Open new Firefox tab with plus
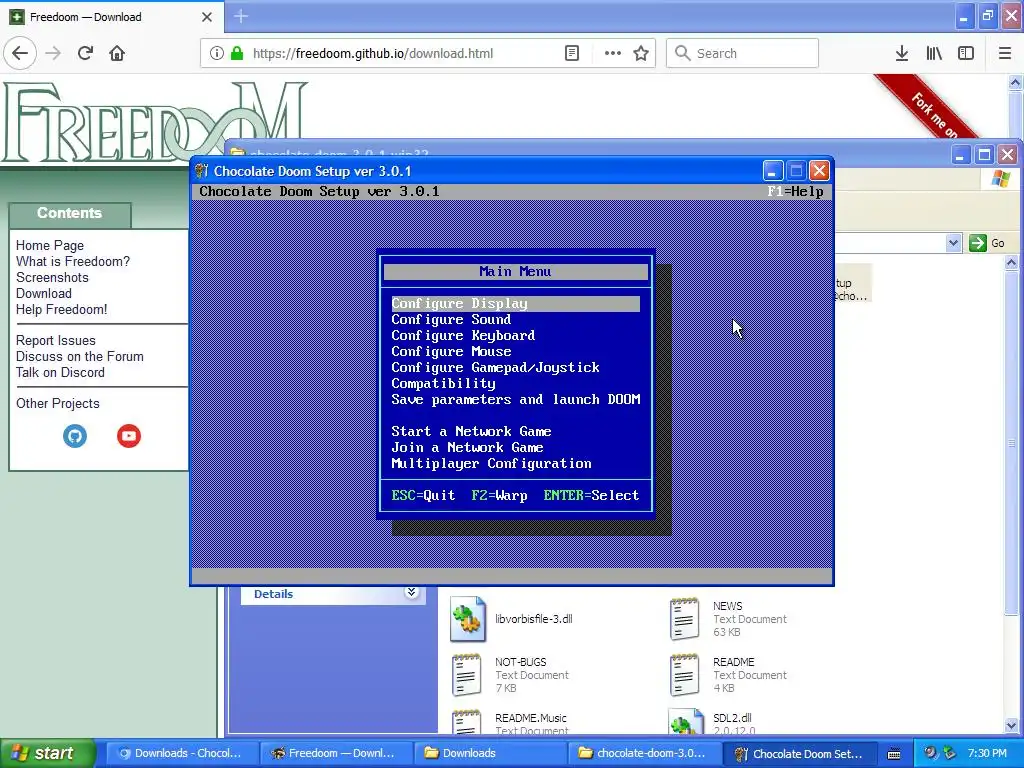 (x=240, y=16)
